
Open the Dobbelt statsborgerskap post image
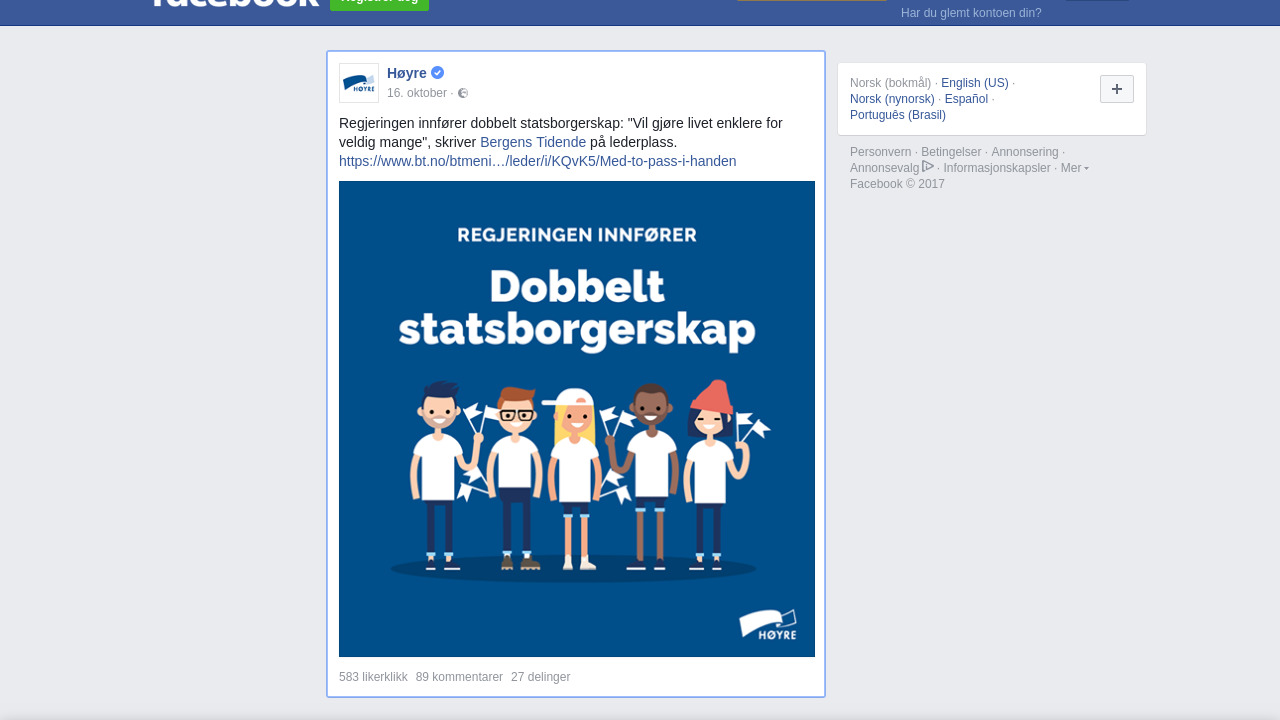pos(577,419)
